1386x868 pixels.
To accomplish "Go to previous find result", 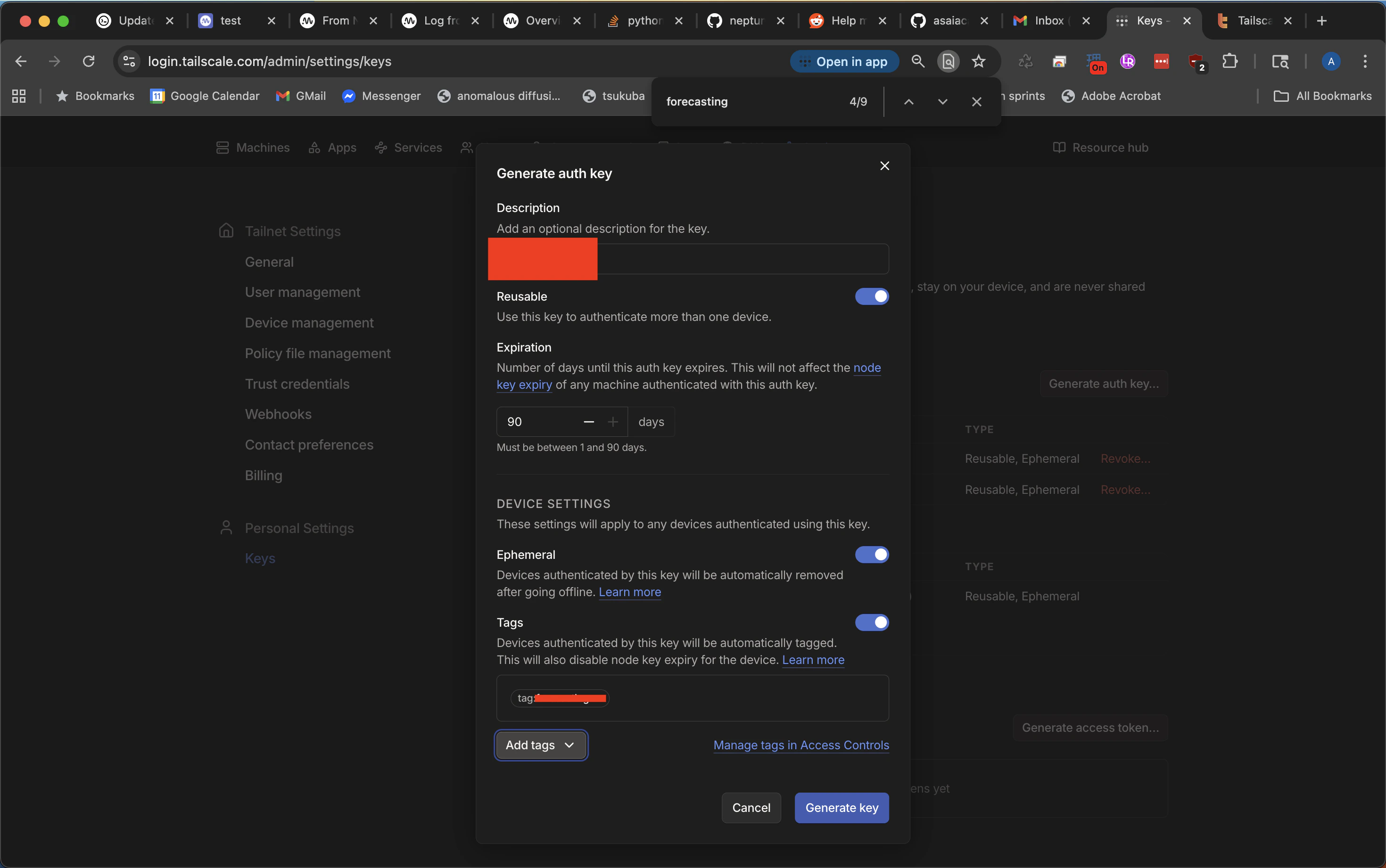I will [x=908, y=102].
